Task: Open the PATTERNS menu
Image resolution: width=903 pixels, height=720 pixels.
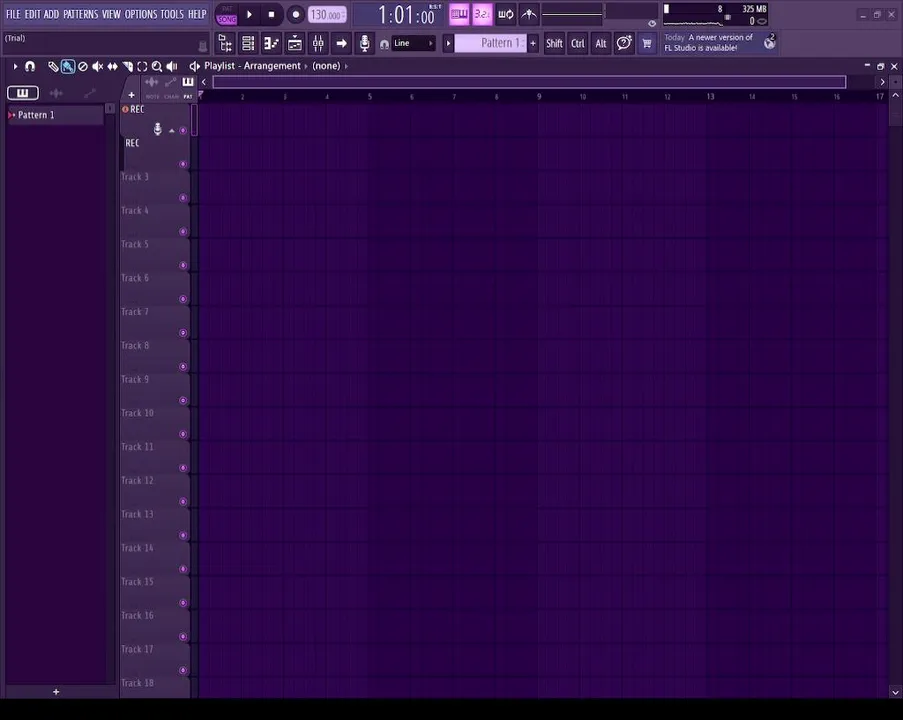Action: (x=81, y=14)
